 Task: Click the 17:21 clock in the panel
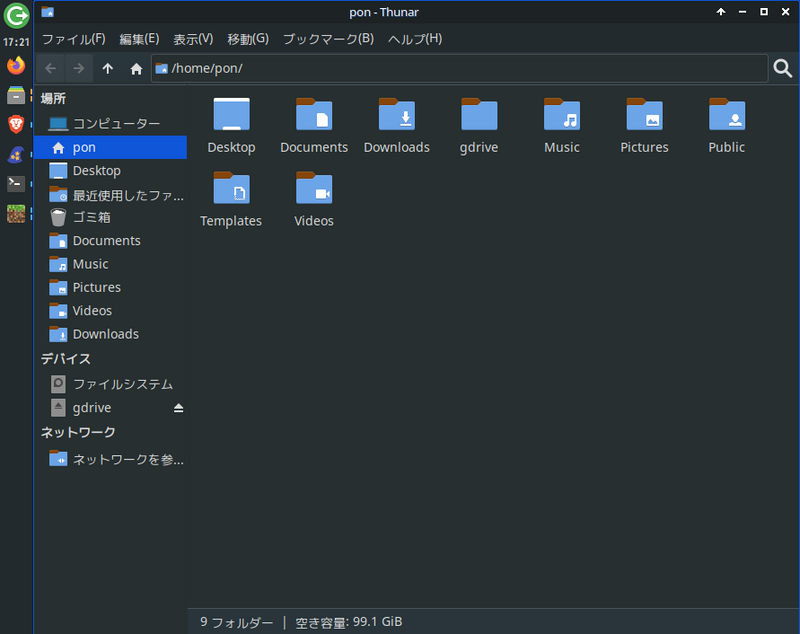16,42
